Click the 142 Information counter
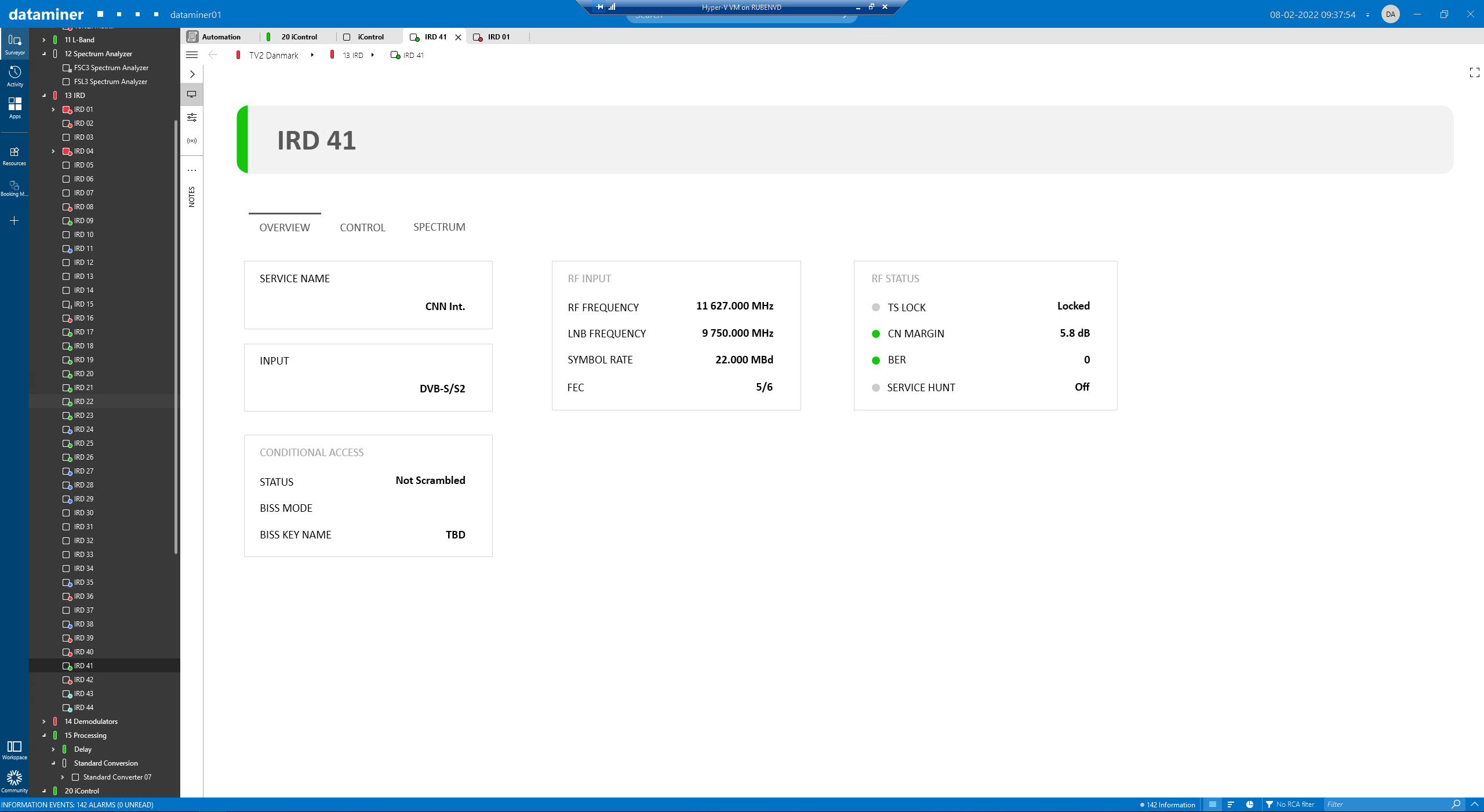 tap(1167, 804)
